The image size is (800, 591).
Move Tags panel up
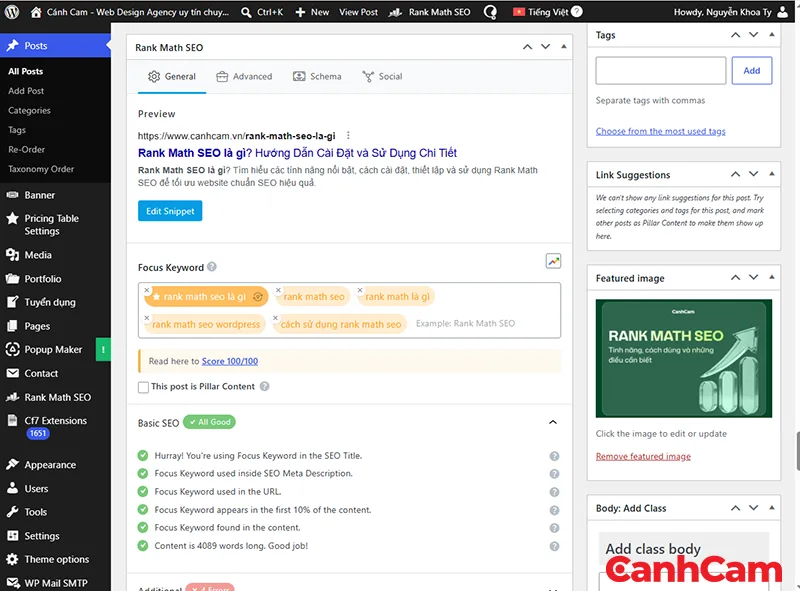(735, 35)
